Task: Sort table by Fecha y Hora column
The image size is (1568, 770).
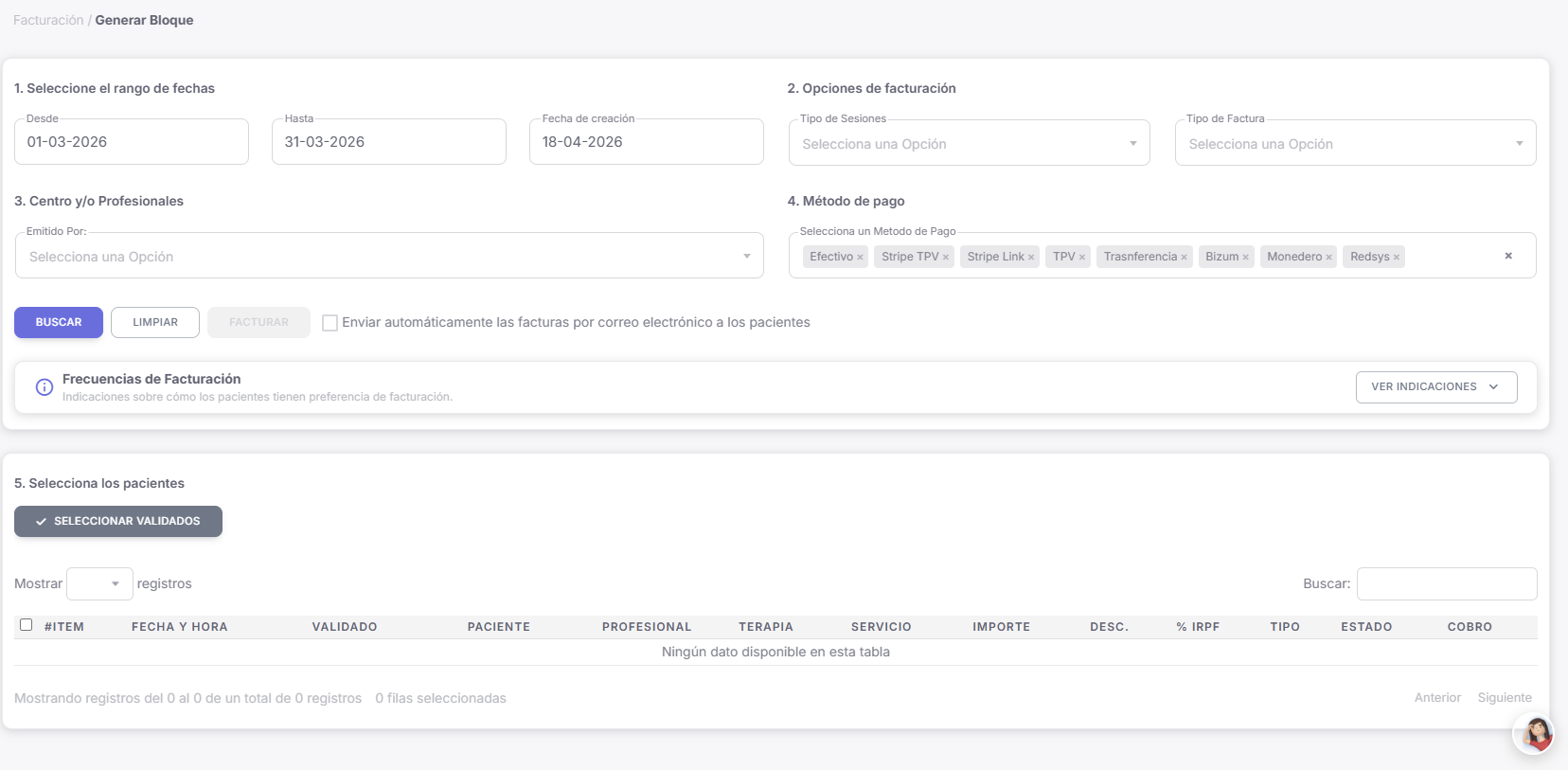Action: point(179,627)
